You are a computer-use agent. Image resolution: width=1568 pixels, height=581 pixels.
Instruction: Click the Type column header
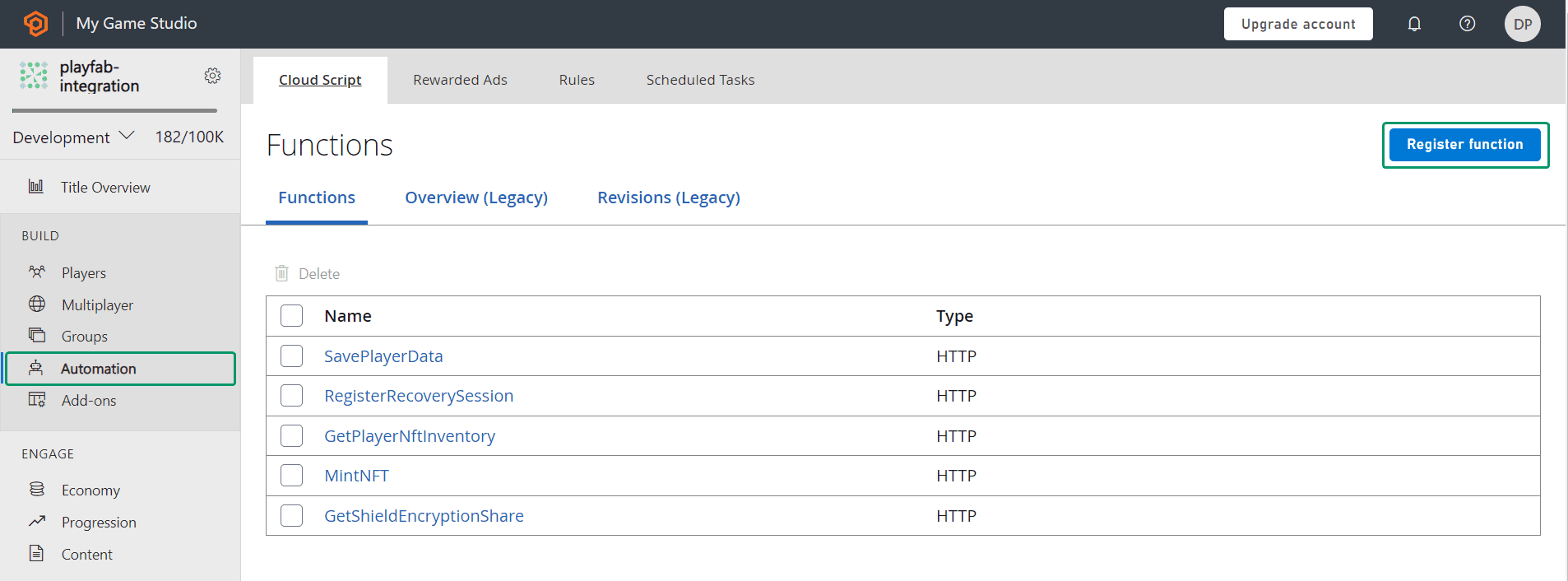pos(954,316)
